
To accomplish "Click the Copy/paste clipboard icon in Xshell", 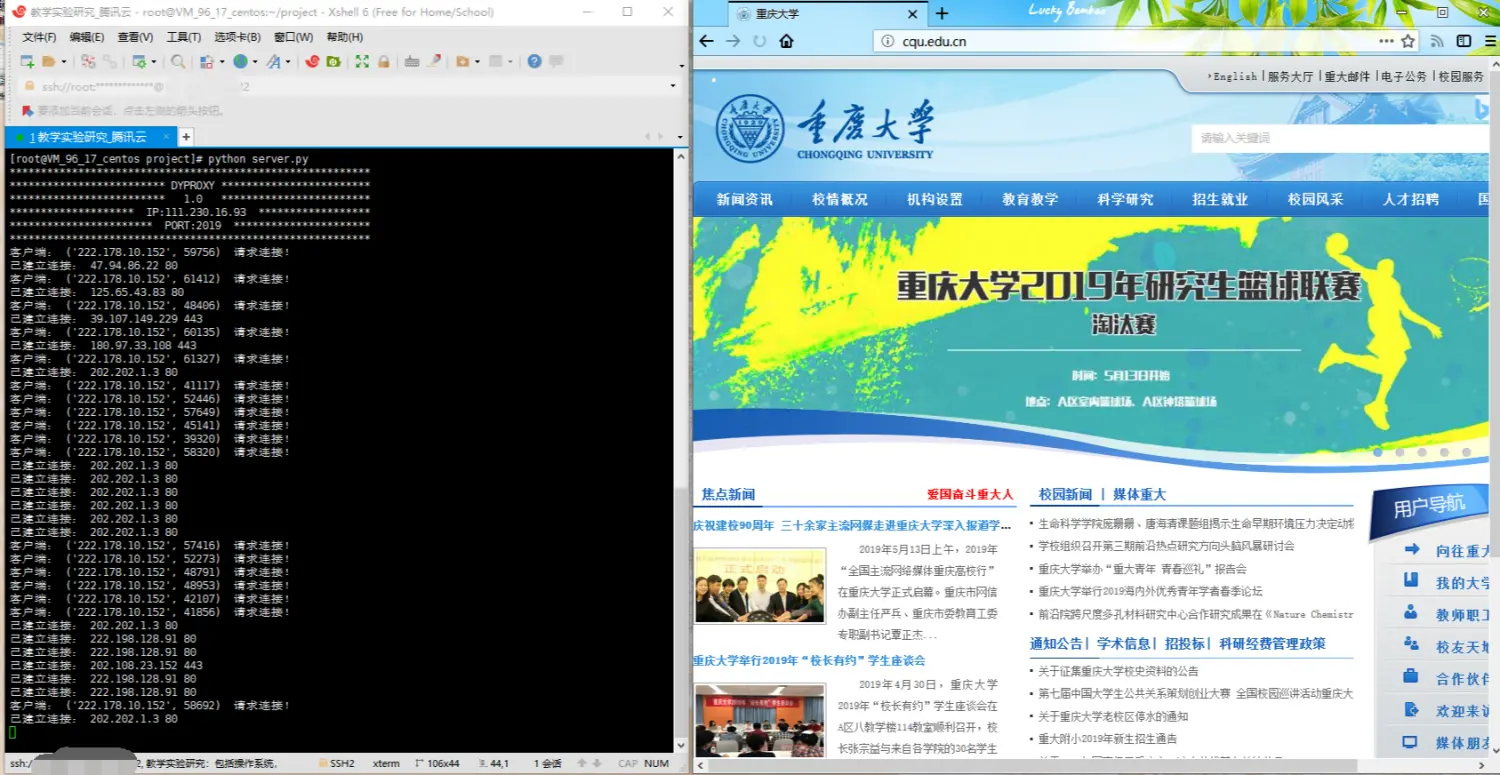I will (x=207, y=61).
